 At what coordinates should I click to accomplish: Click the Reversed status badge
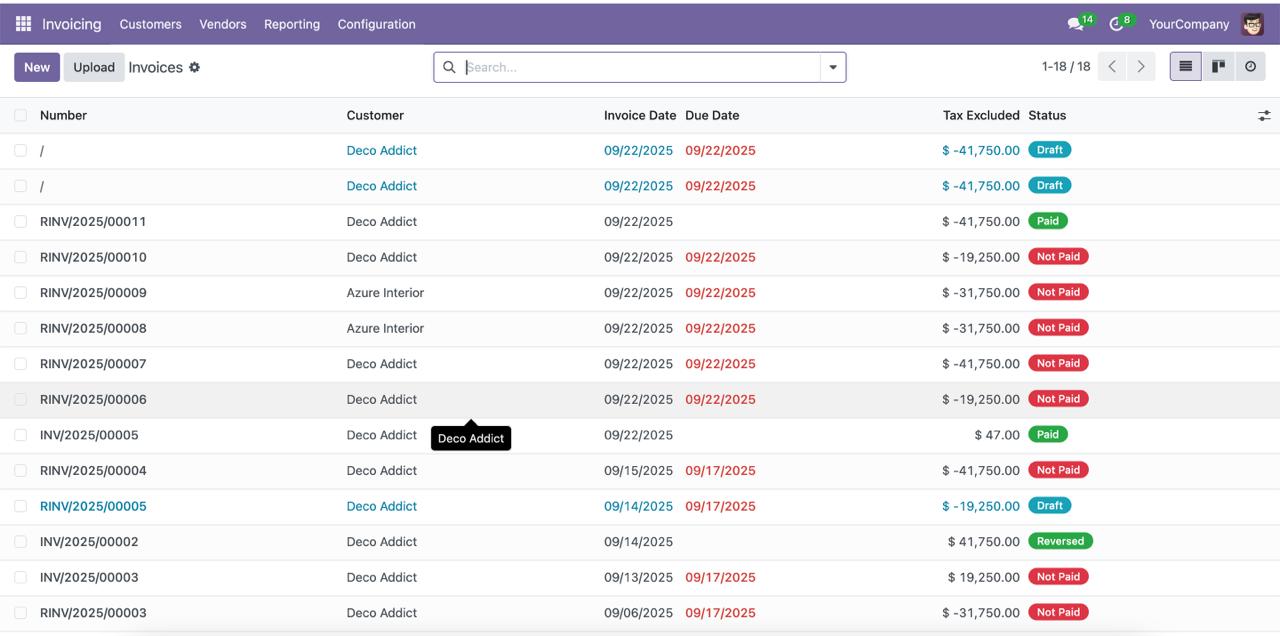[1060, 541]
